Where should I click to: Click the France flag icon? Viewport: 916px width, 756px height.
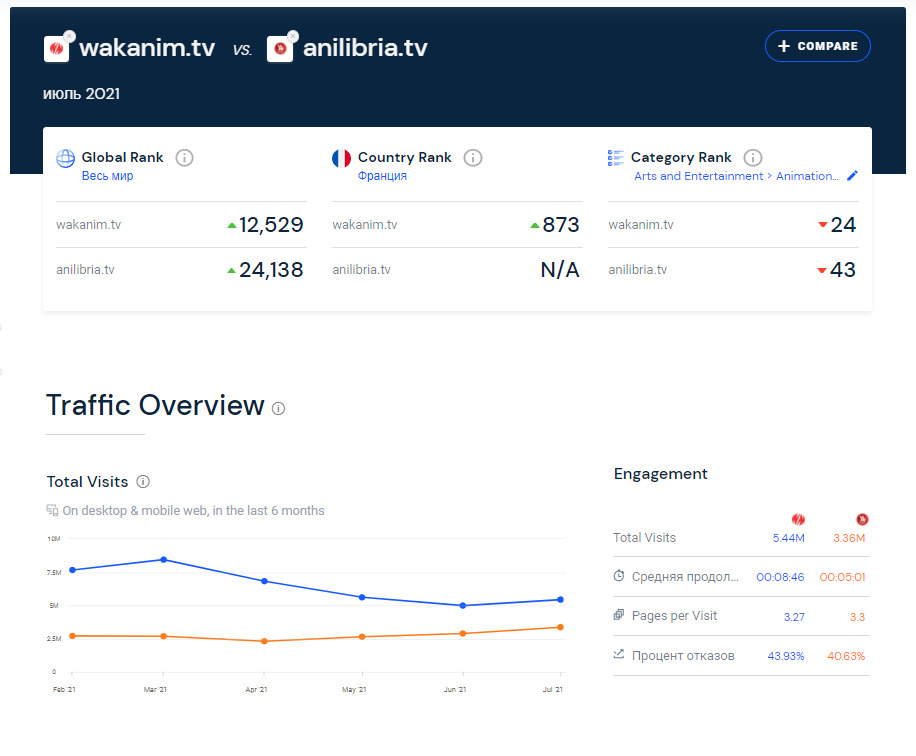[341, 158]
